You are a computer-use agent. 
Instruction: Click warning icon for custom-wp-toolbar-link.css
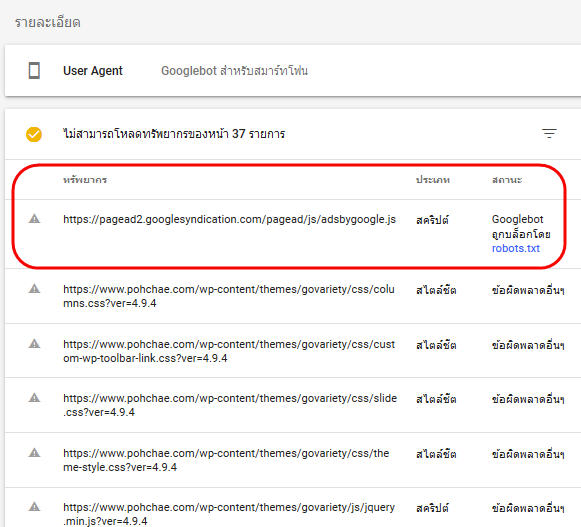(34, 344)
